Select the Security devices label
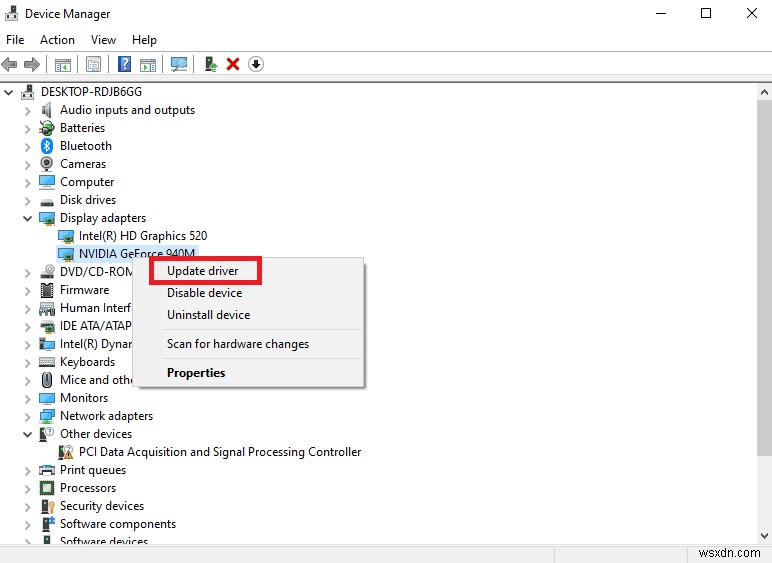The height and width of the screenshot is (563, 772). [102, 506]
